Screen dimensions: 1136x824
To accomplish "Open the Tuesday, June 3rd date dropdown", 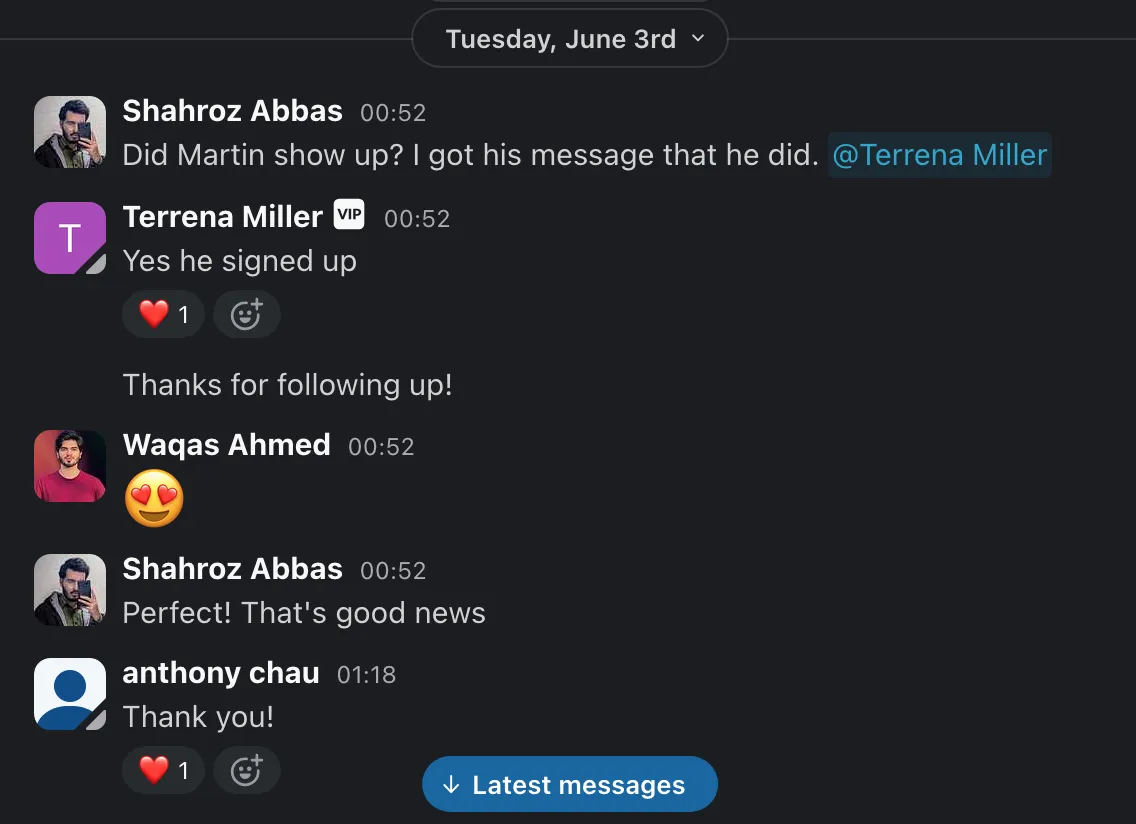I will 569,40.
